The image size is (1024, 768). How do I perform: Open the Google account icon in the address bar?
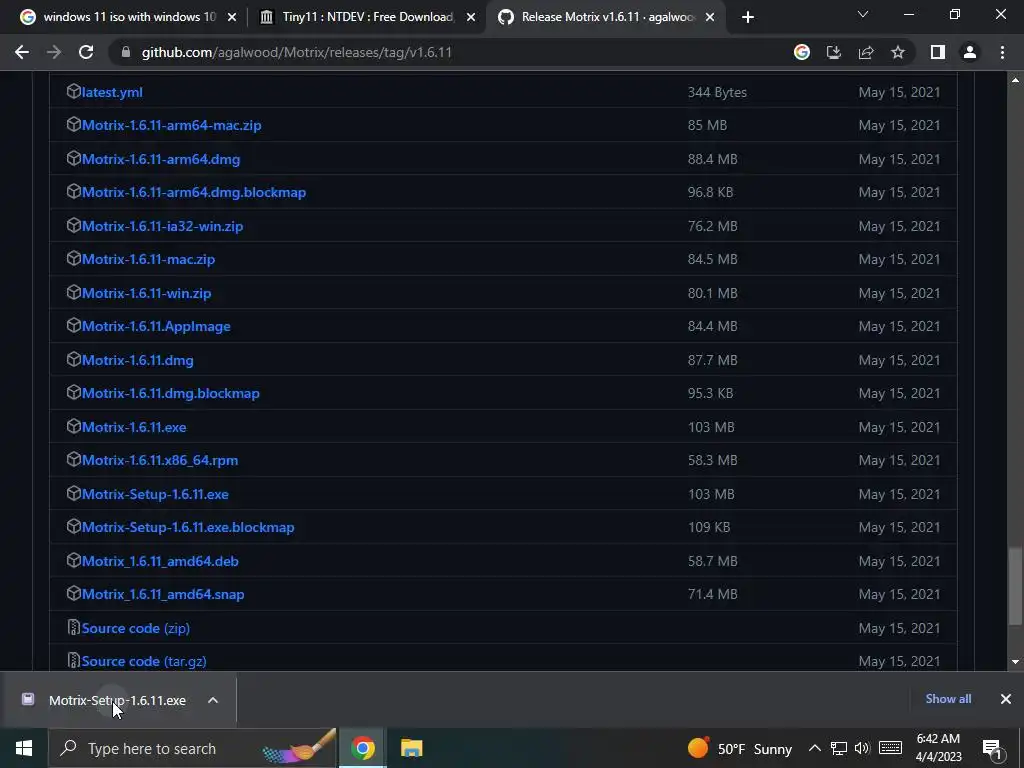coord(802,52)
